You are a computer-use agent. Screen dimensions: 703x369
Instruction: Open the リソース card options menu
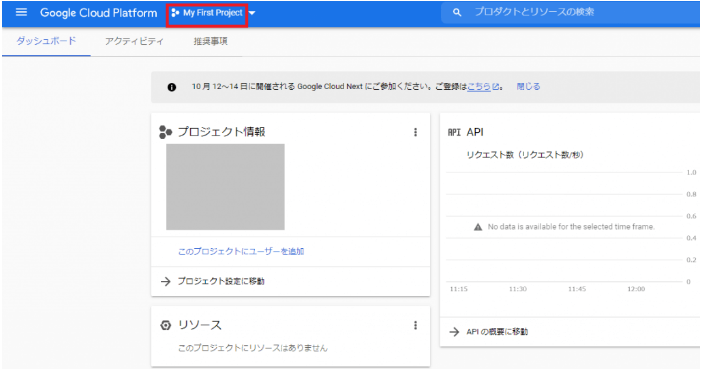pyautogui.click(x=415, y=325)
